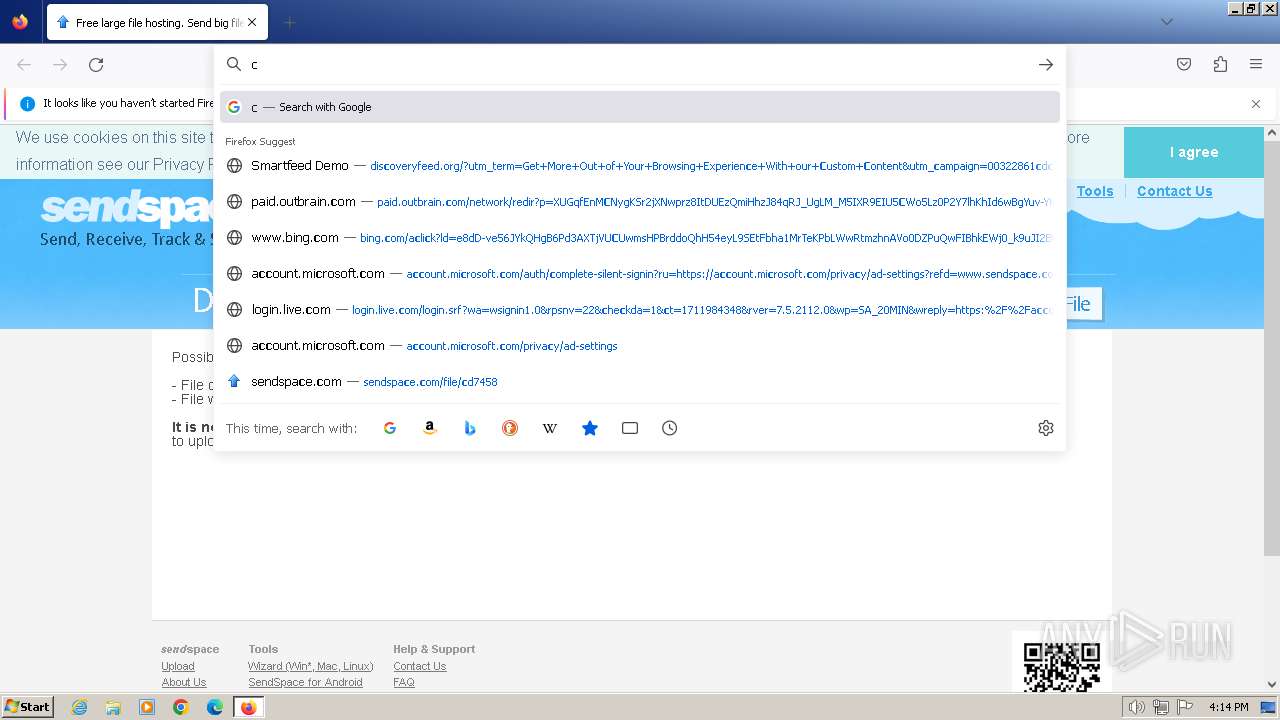This screenshot has width=1280, height=720.
Task: Open the Extensions puzzle icon
Action: pyautogui.click(x=1220, y=64)
